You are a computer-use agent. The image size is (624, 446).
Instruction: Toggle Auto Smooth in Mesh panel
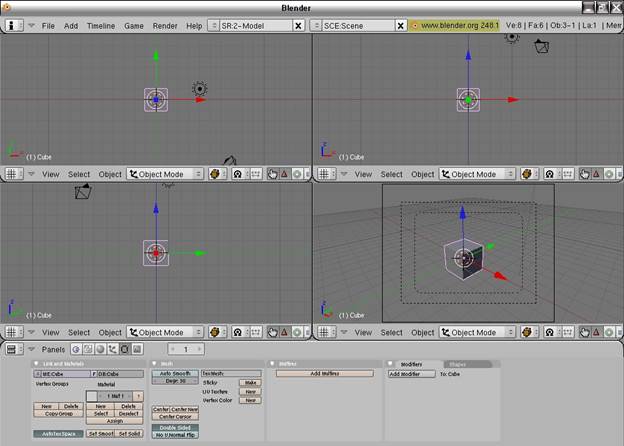point(175,373)
